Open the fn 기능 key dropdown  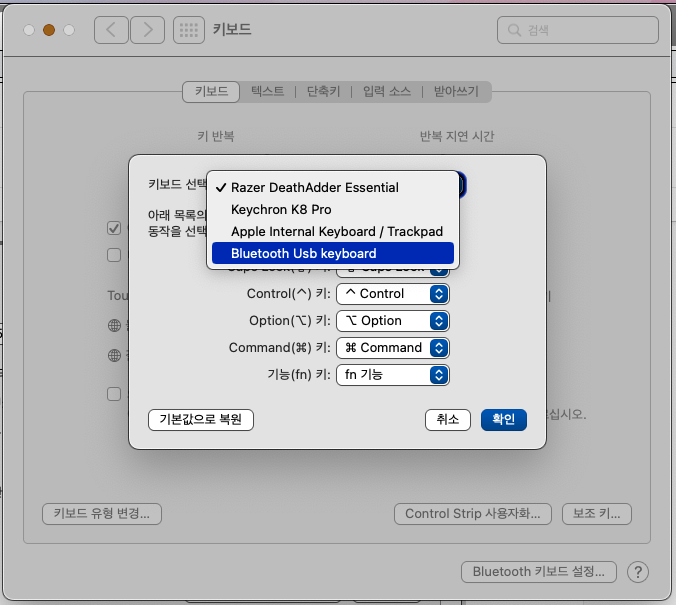pyautogui.click(x=393, y=375)
